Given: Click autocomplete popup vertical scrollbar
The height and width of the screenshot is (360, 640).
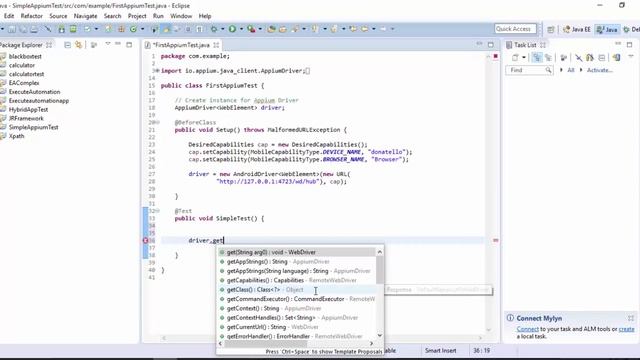Looking at the screenshot, I should (380, 294).
